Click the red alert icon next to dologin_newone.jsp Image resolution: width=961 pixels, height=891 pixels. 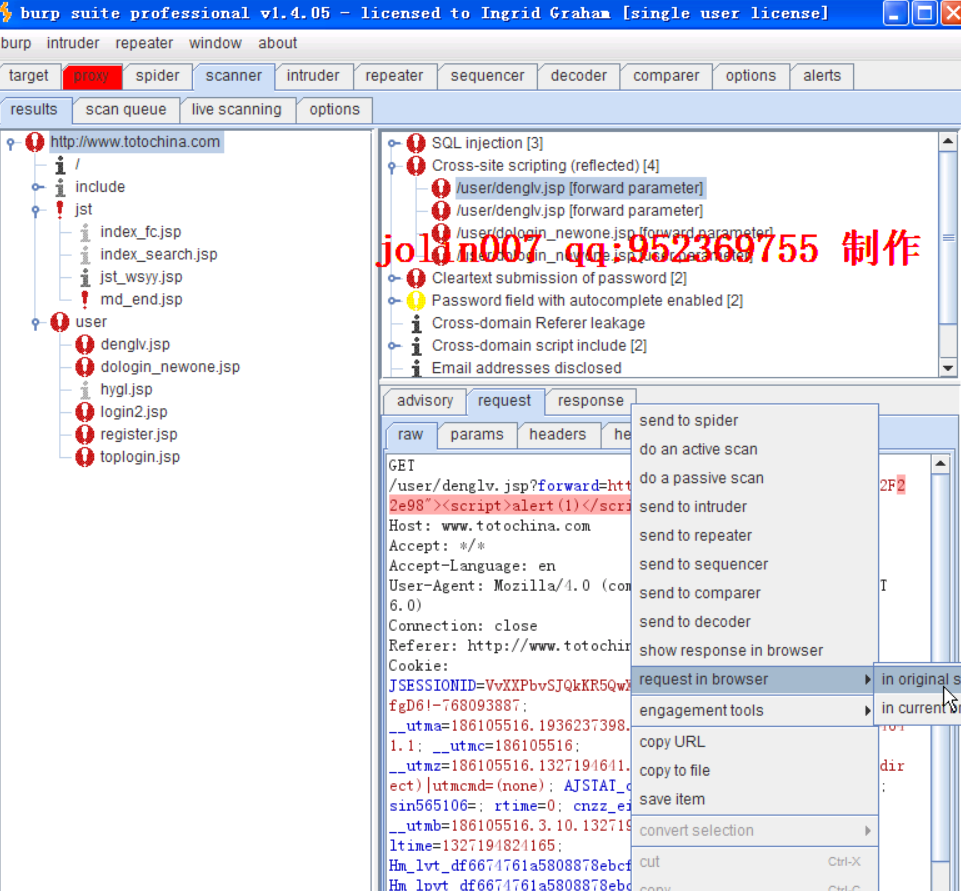(x=85, y=367)
